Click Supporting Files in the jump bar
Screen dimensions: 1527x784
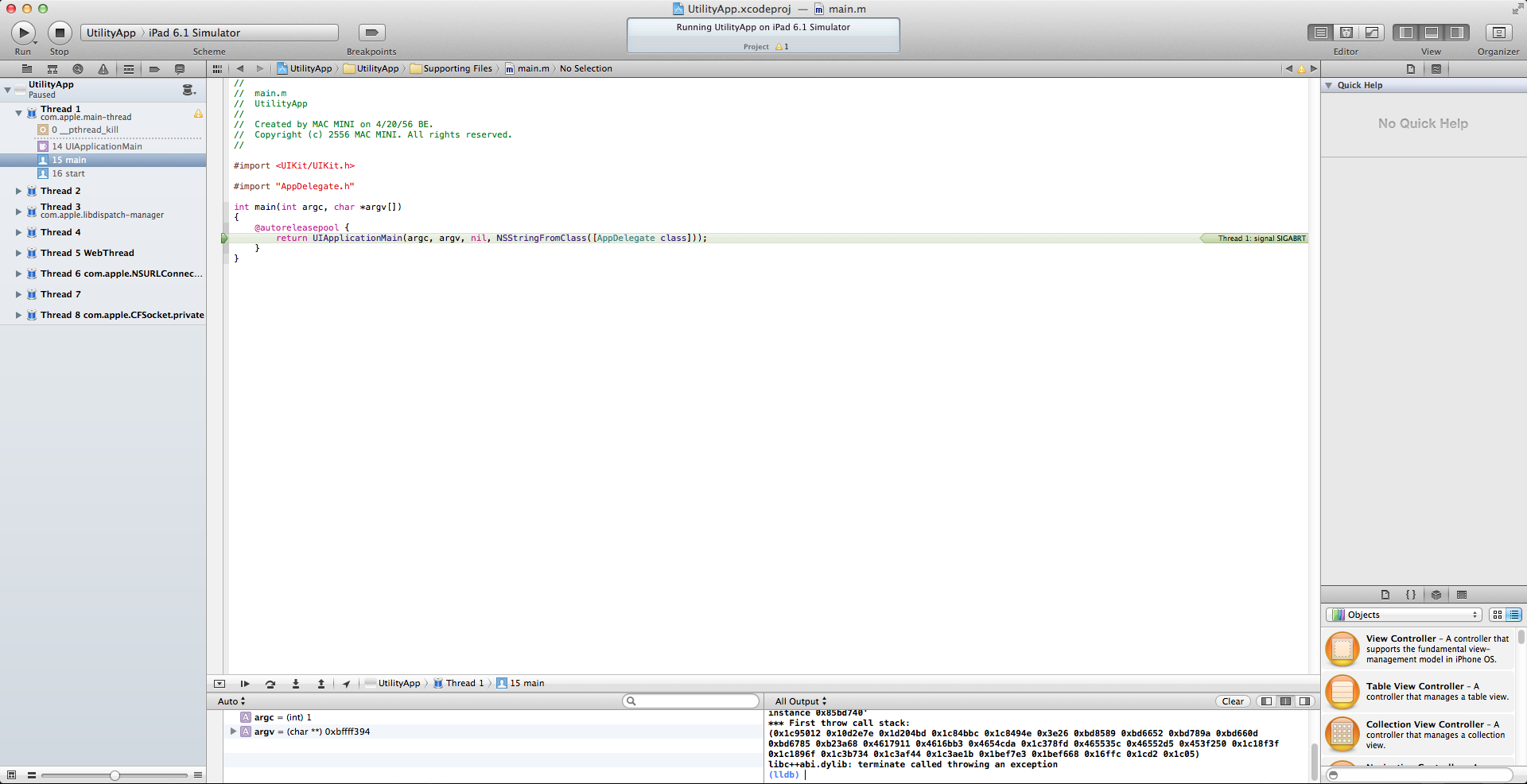coord(451,69)
